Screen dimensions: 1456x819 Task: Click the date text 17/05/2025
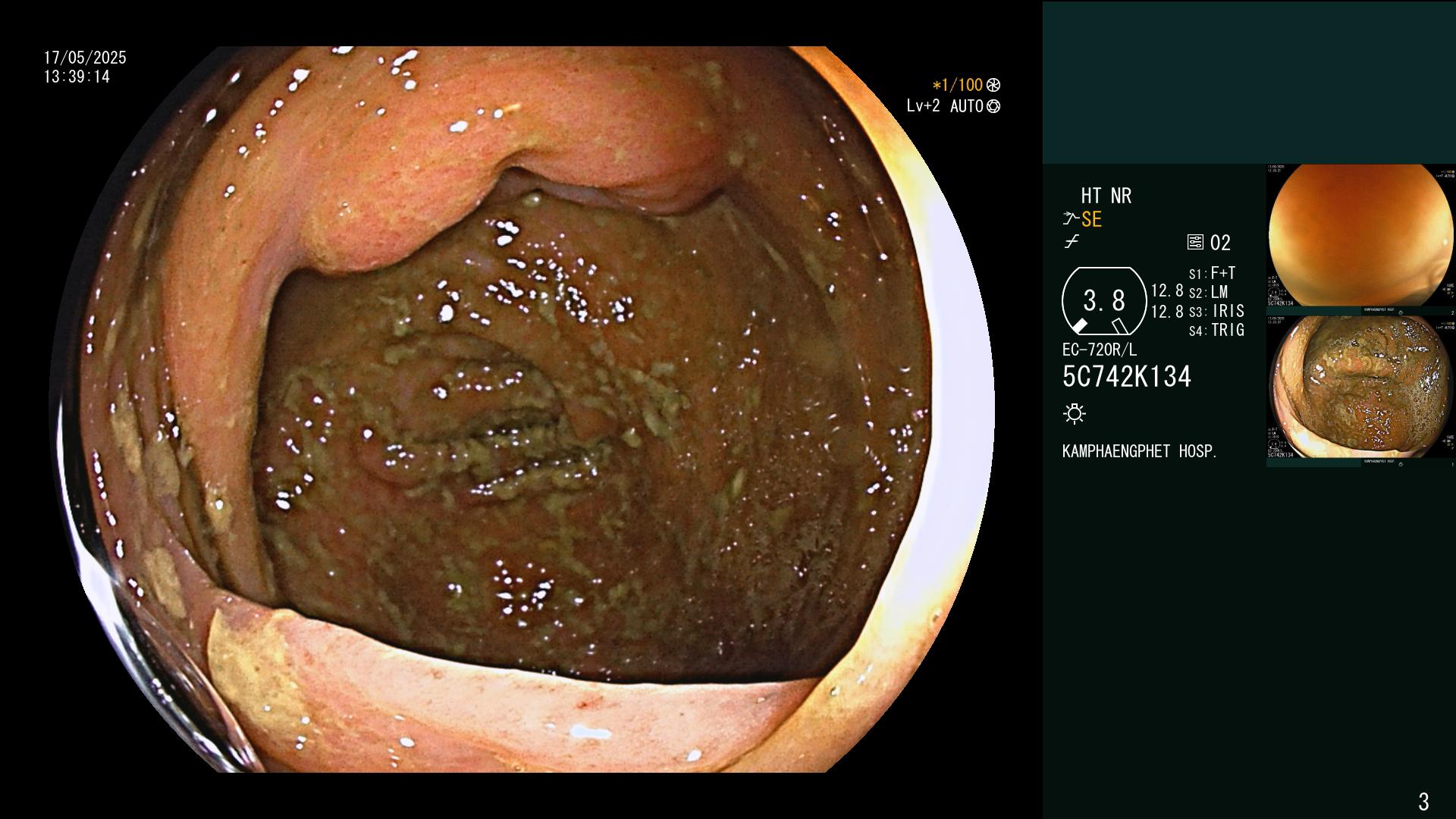coord(85,58)
